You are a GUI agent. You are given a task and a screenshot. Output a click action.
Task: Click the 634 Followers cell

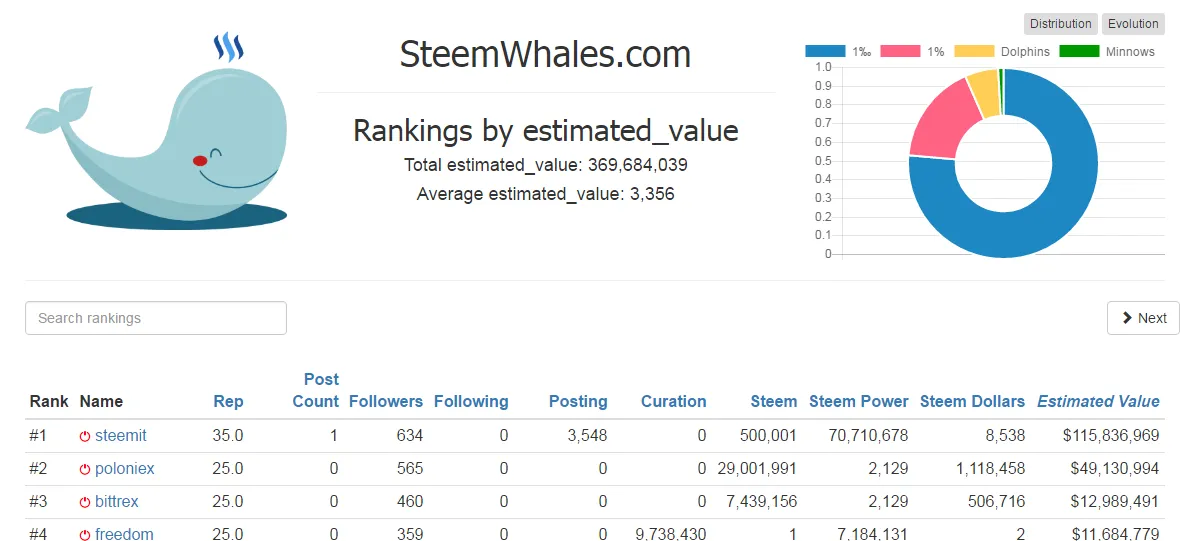click(410, 436)
